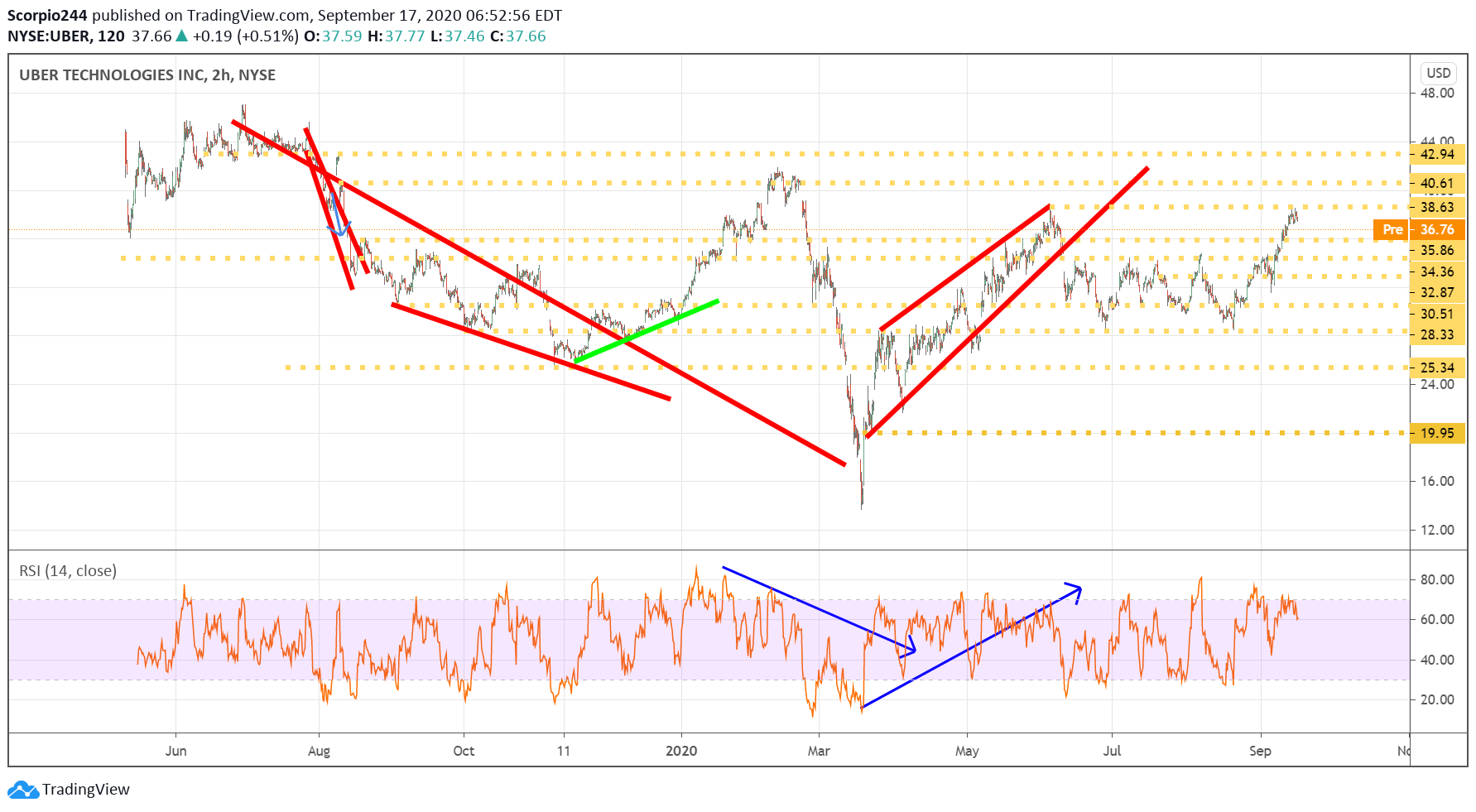This screenshot has width=1476, height=812.
Task: Click the 16.00 price axis label
Action: tap(1437, 481)
